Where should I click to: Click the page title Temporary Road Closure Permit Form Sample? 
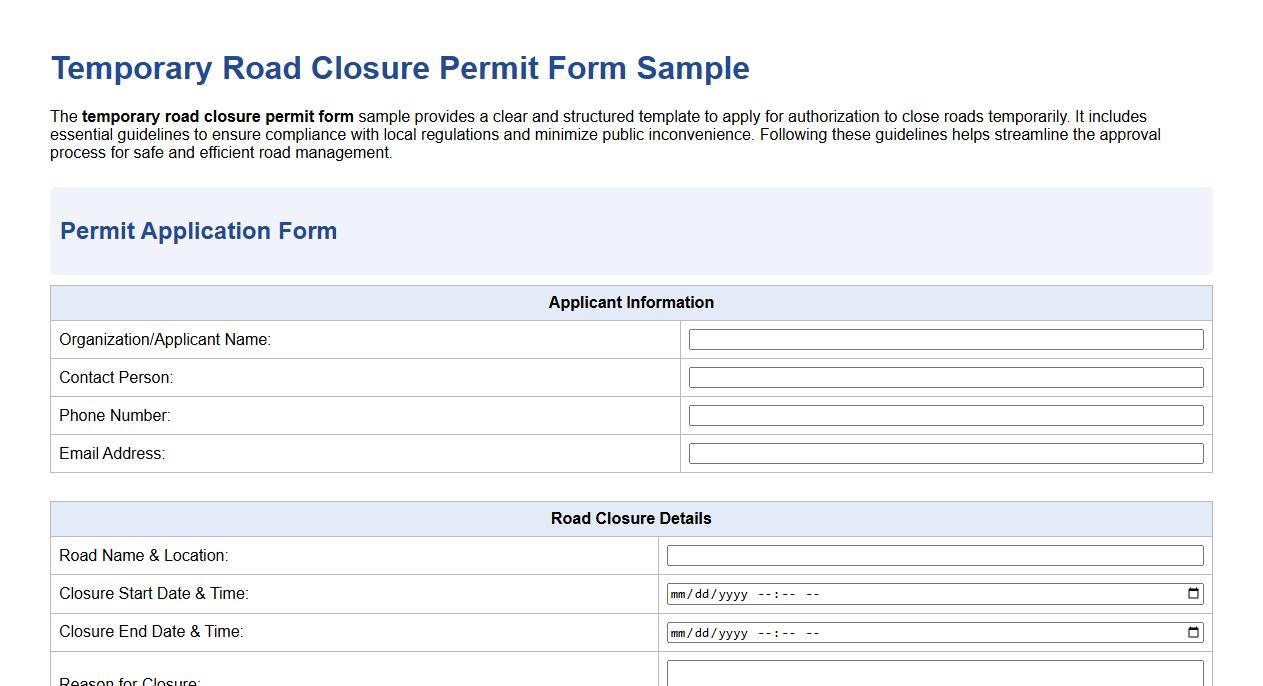pyautogui.click(x=400, y=68)
